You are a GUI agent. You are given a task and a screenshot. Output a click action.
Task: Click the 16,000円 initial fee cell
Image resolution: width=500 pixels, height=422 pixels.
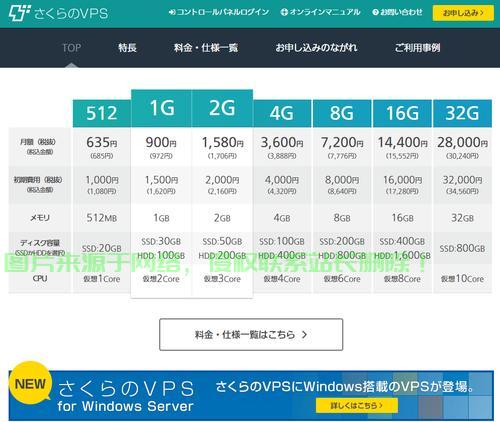(402, 185)
